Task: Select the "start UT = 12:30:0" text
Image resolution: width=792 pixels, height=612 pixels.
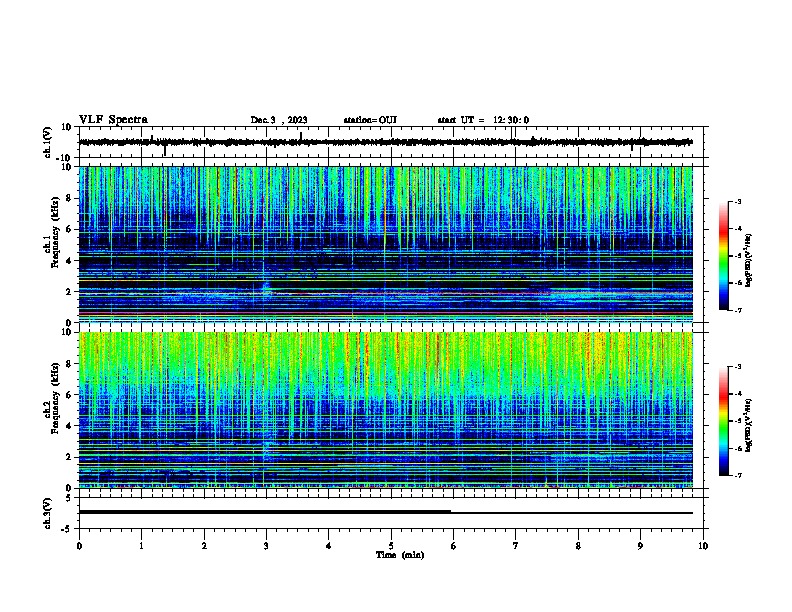Action: [483, 120]
